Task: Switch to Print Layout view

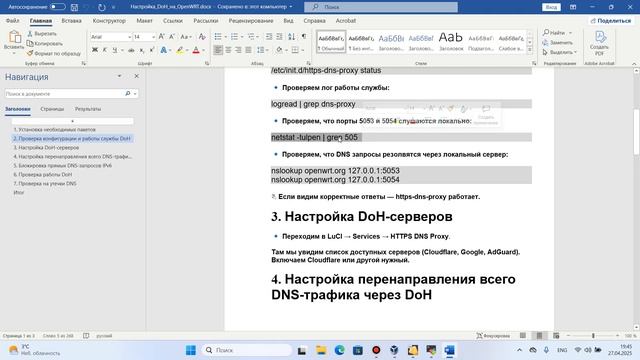Action: click(x=539, y=336)
